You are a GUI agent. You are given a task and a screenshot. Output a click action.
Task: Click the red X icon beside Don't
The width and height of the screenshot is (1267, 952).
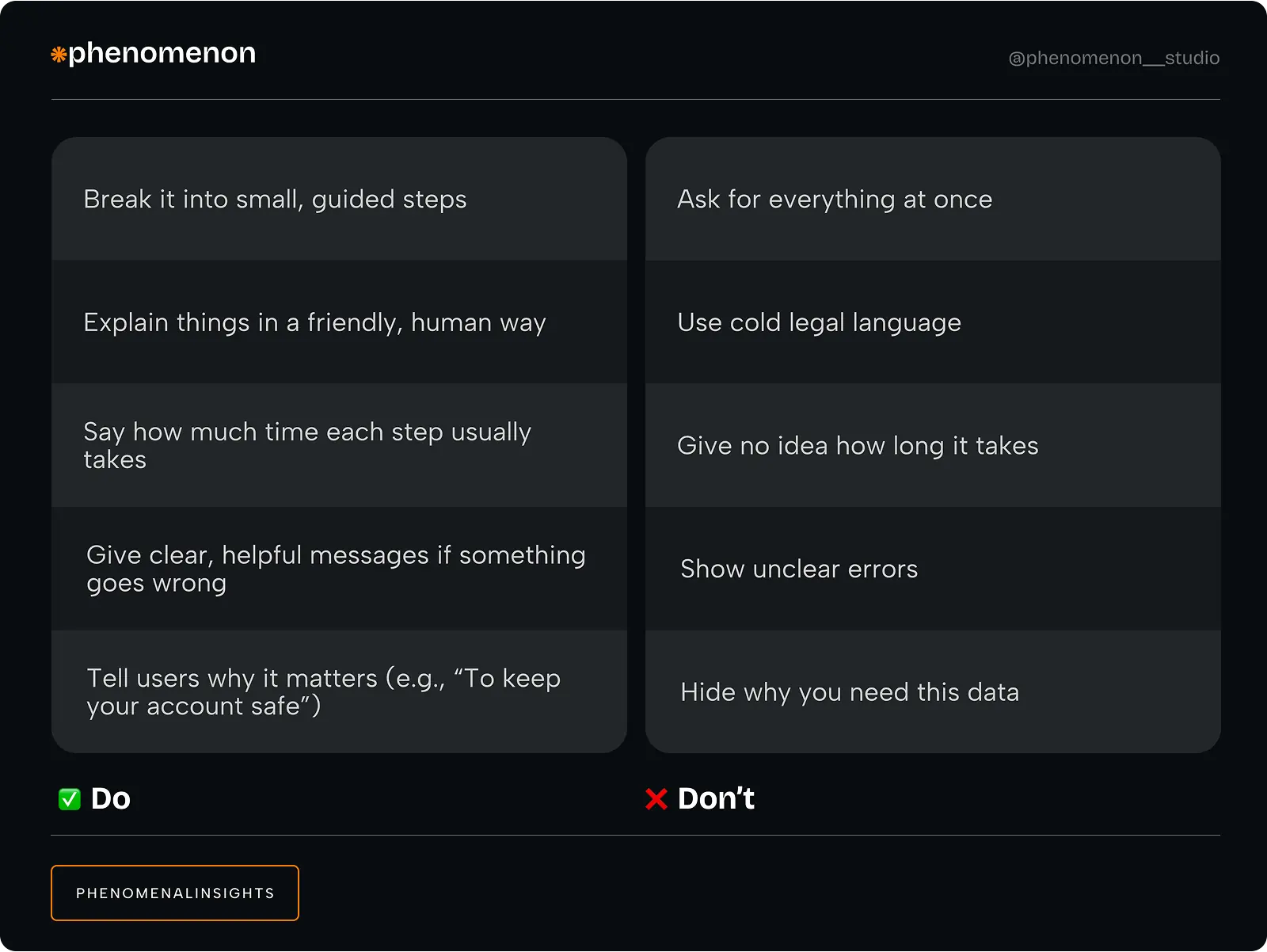[656, 799]
